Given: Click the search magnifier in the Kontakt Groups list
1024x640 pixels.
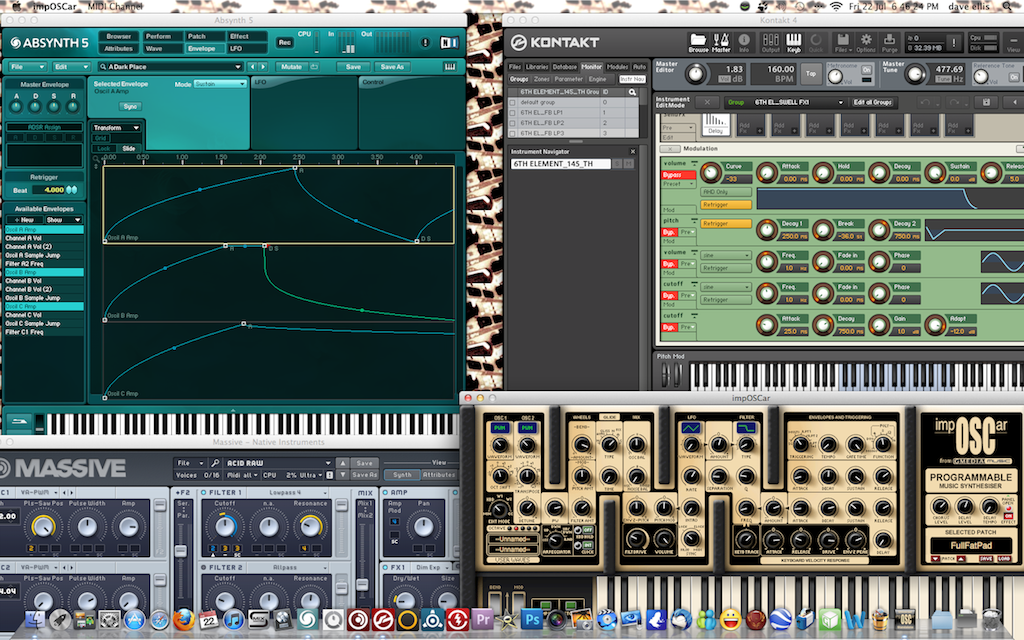Looking at the screenshot, I should tap(632, 92).
